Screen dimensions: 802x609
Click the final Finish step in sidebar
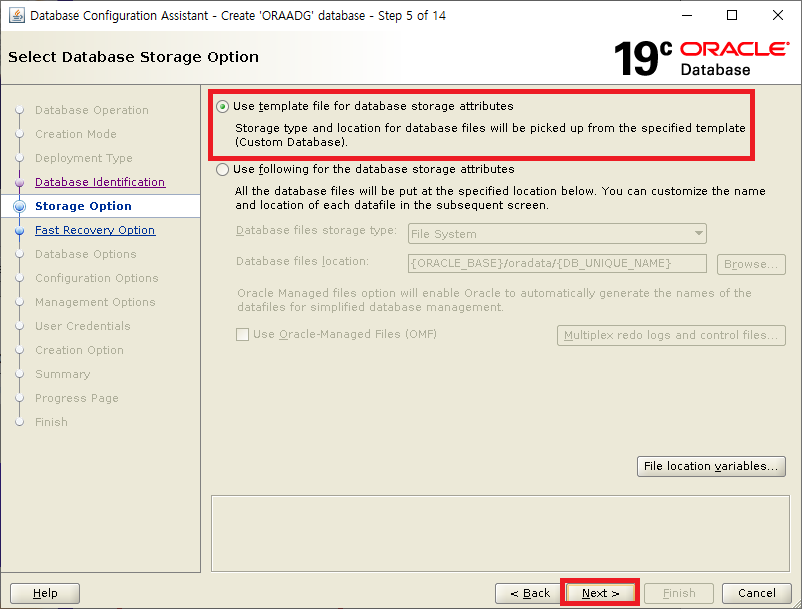[x=51, y=422]
